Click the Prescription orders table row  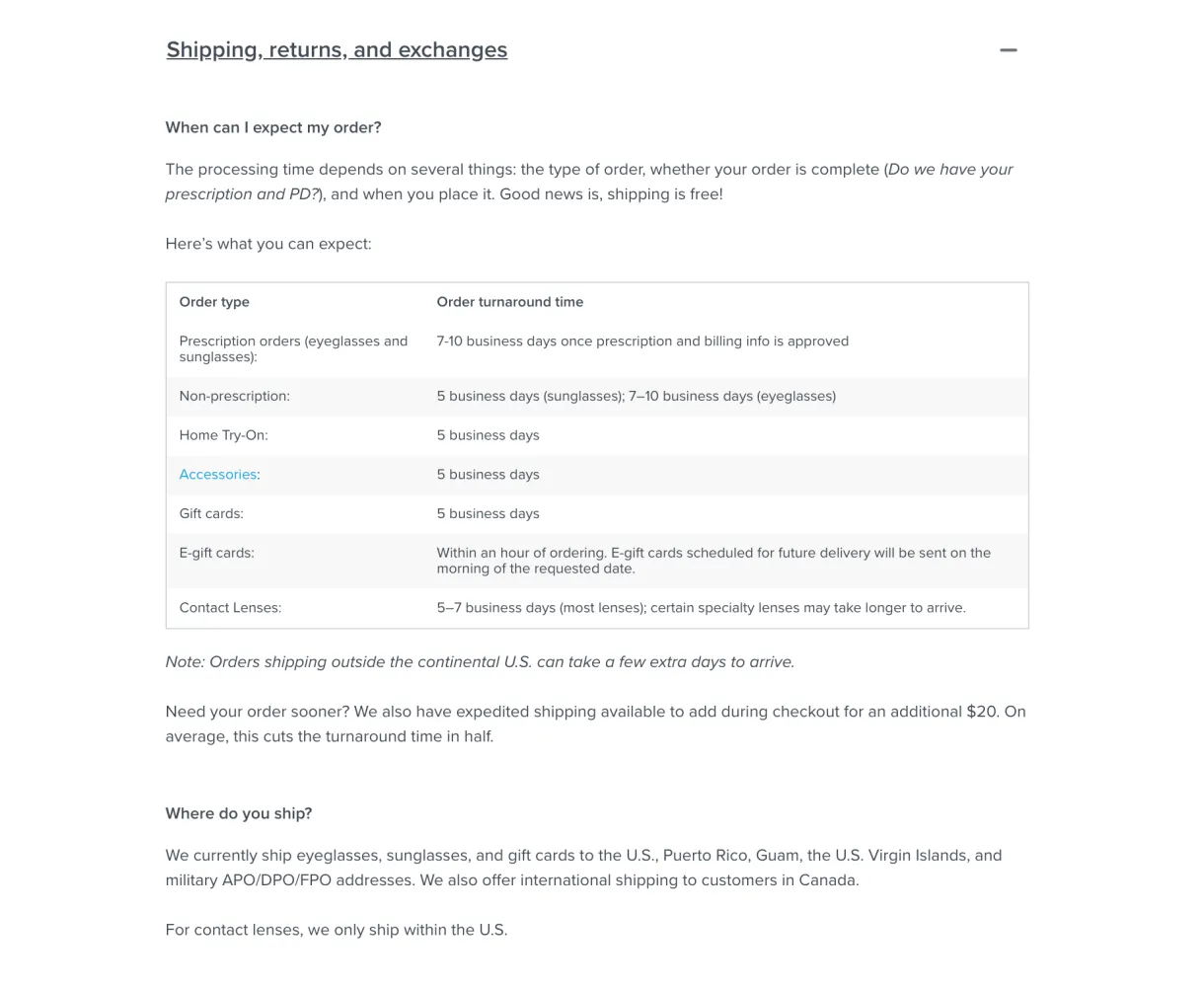click(x=597, y=348)
